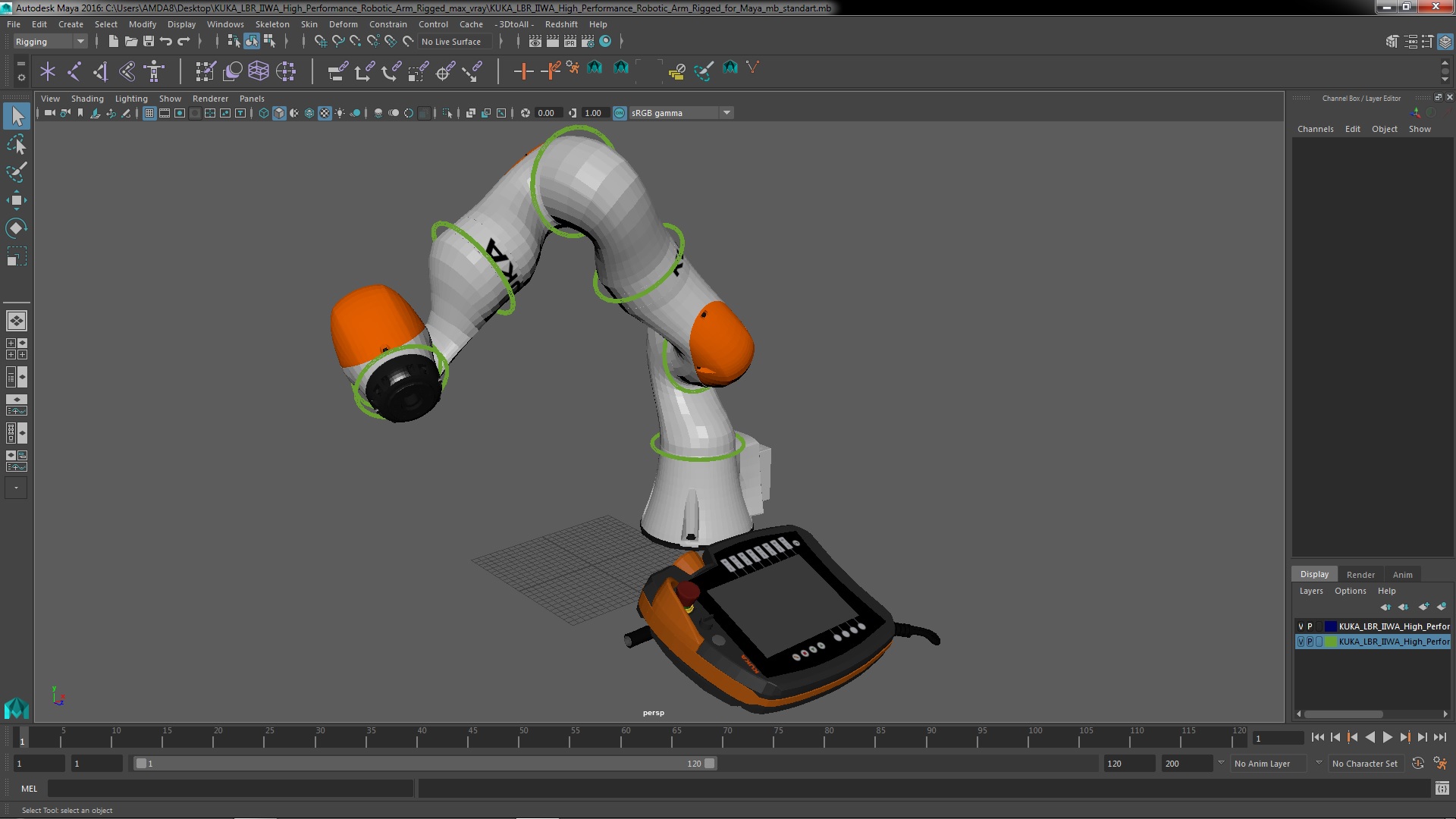Open Render Settings window icon
This screenshot has width=1456, height=819.
pyautogui.click(x=588, y=42)
